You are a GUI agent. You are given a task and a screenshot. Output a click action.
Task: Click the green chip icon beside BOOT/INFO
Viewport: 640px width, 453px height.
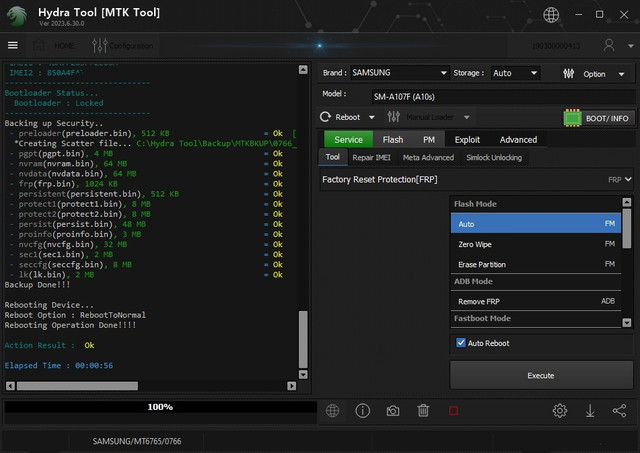tap(572, 118)
